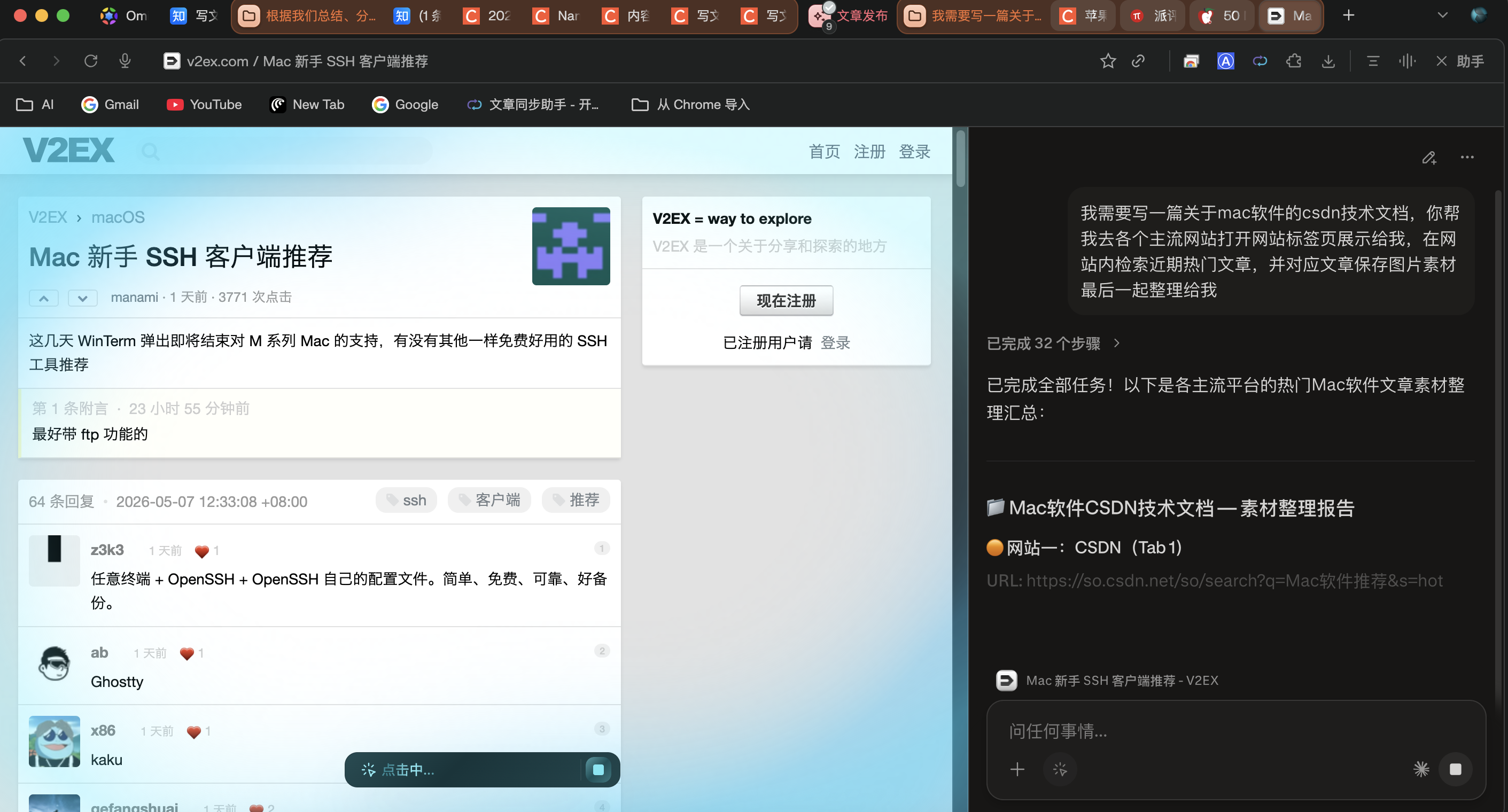Bookmark this page with the star icon
This screenshot has height=812, width=1508.
(1108, 61)
